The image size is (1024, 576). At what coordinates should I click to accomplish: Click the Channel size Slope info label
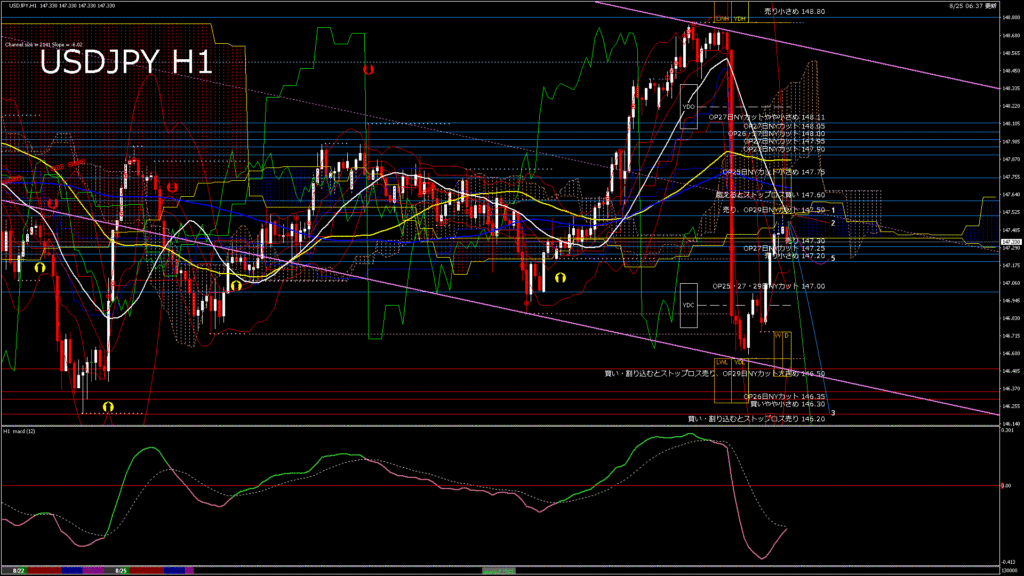pos(43,44)
